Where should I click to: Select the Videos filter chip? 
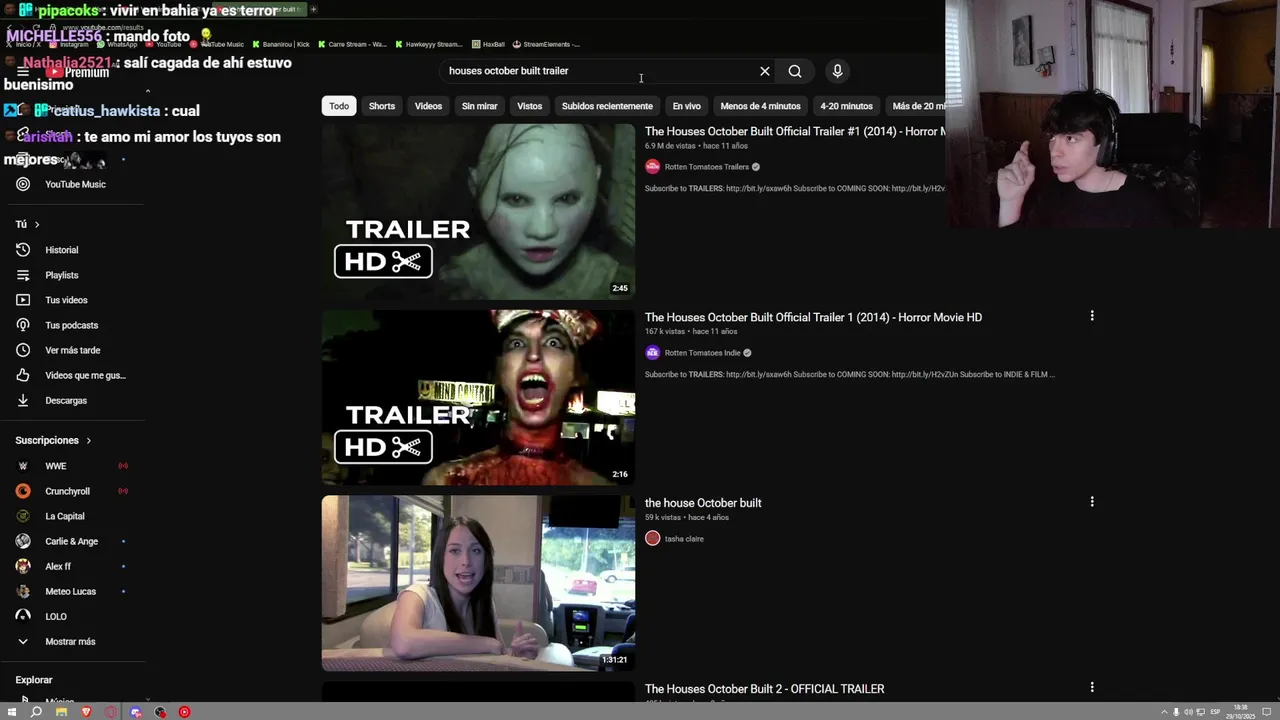(428, 106)
